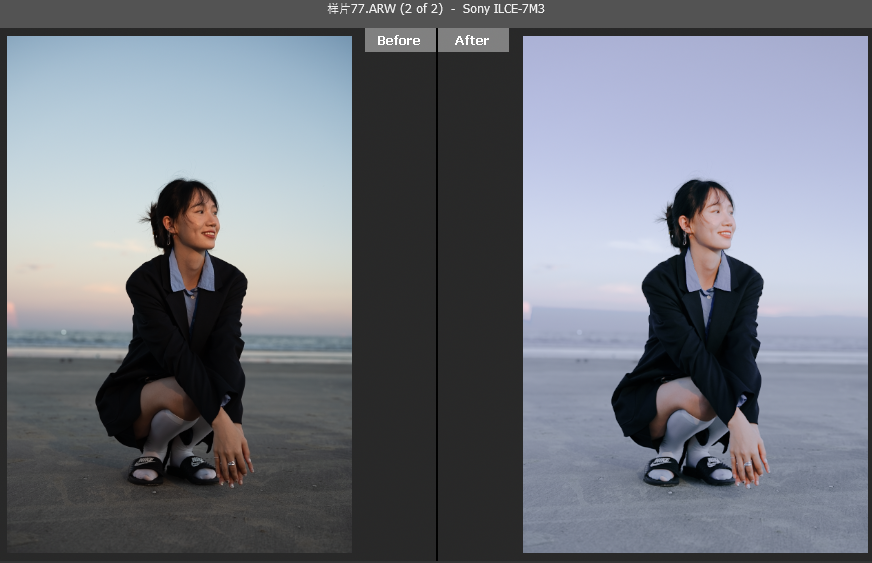Select the After preview image
This screenshot has width=872, height=563.
[695, 294]
